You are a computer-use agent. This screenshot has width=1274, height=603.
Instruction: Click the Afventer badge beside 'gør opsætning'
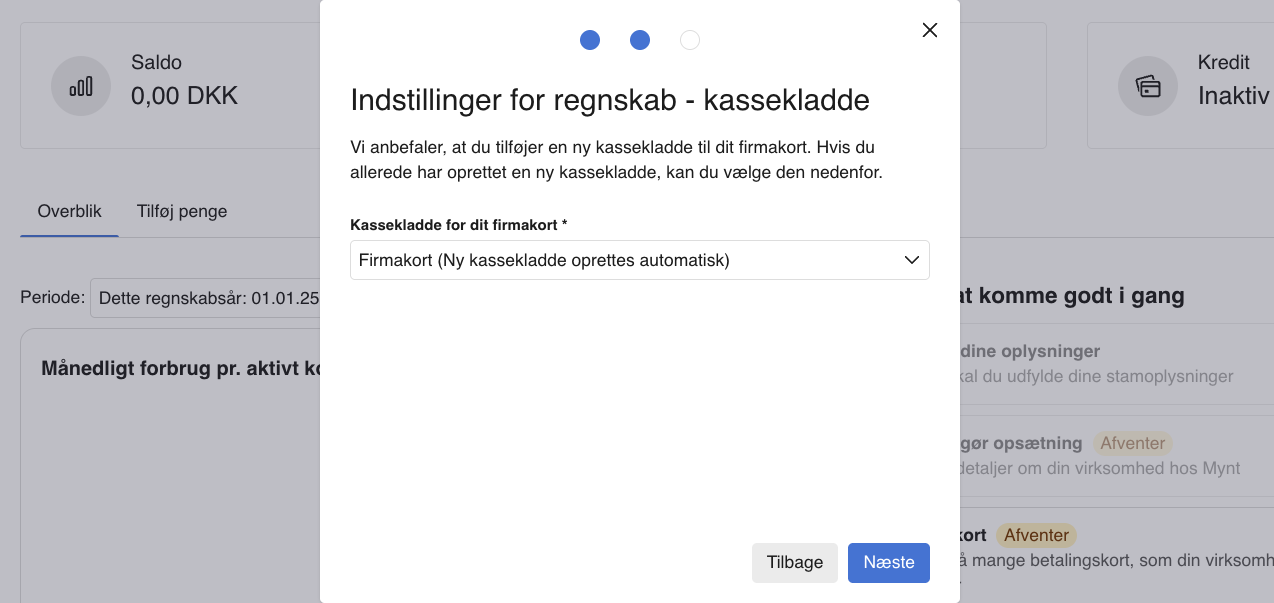click(1132, 443)
